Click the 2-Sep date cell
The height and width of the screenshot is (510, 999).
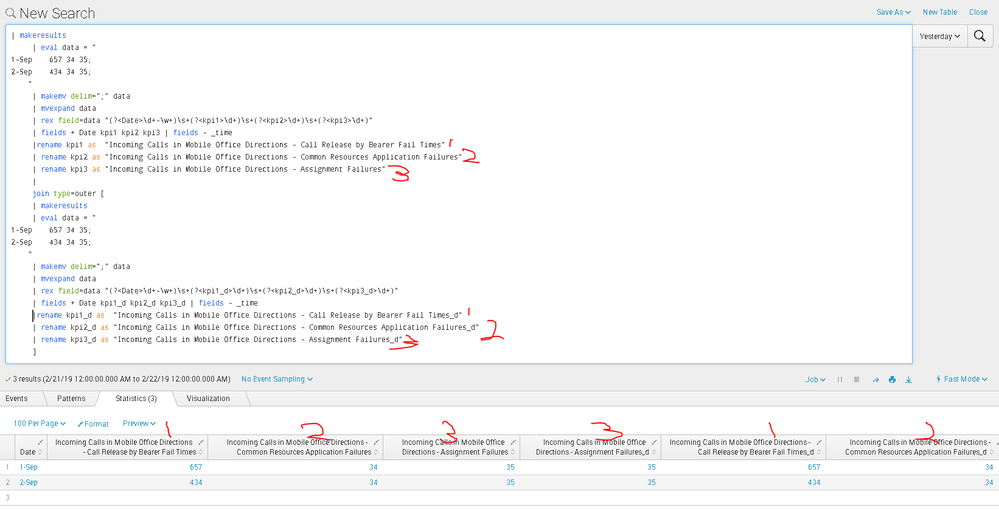tap(28, 483)
